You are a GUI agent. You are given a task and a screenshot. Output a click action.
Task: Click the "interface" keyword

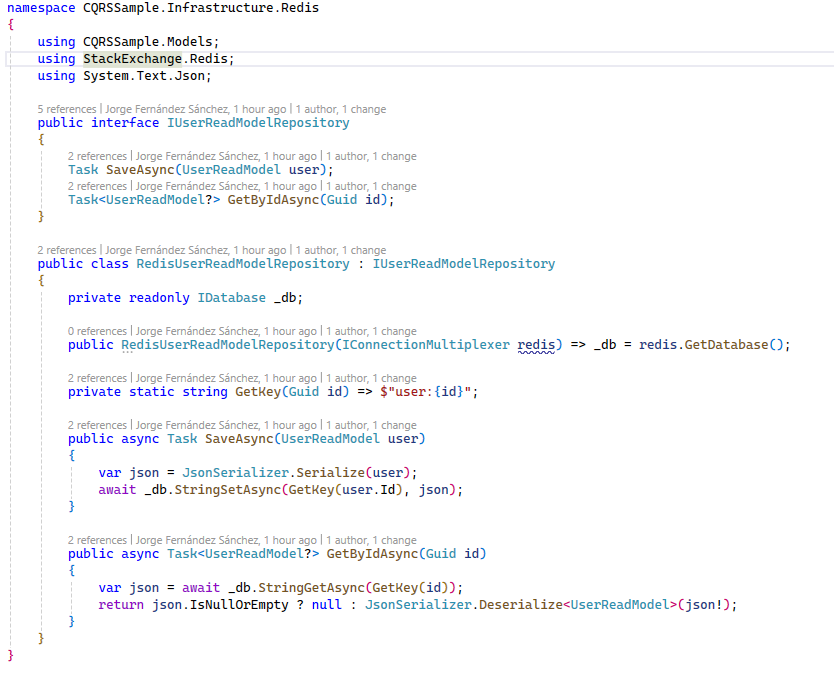pos(125,123)
